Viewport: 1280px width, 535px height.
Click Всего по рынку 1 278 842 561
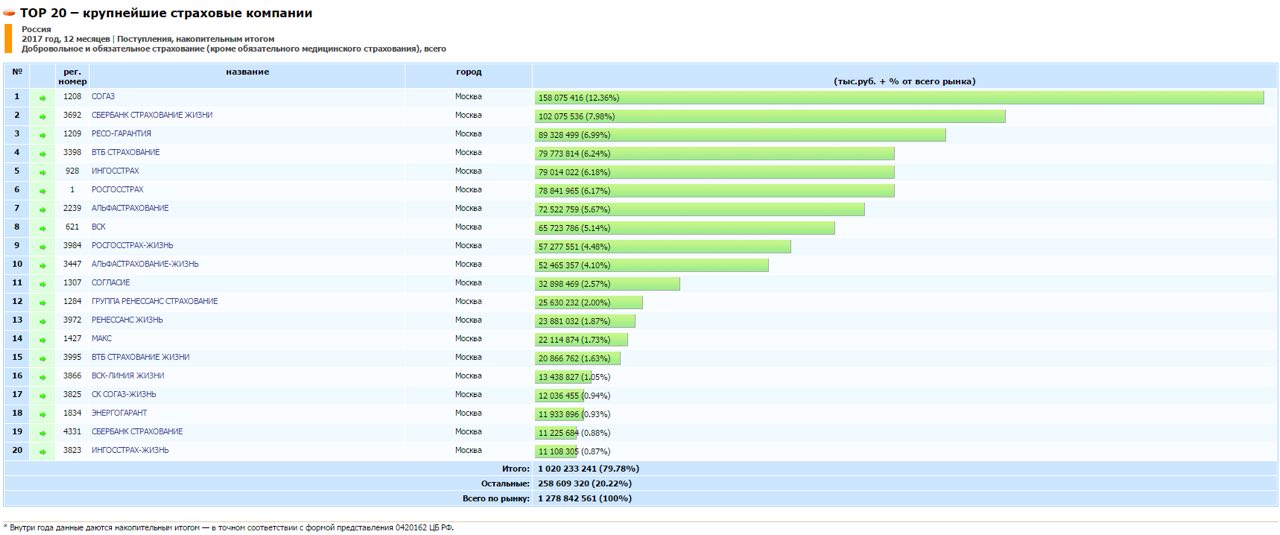(x=584, y=498)
